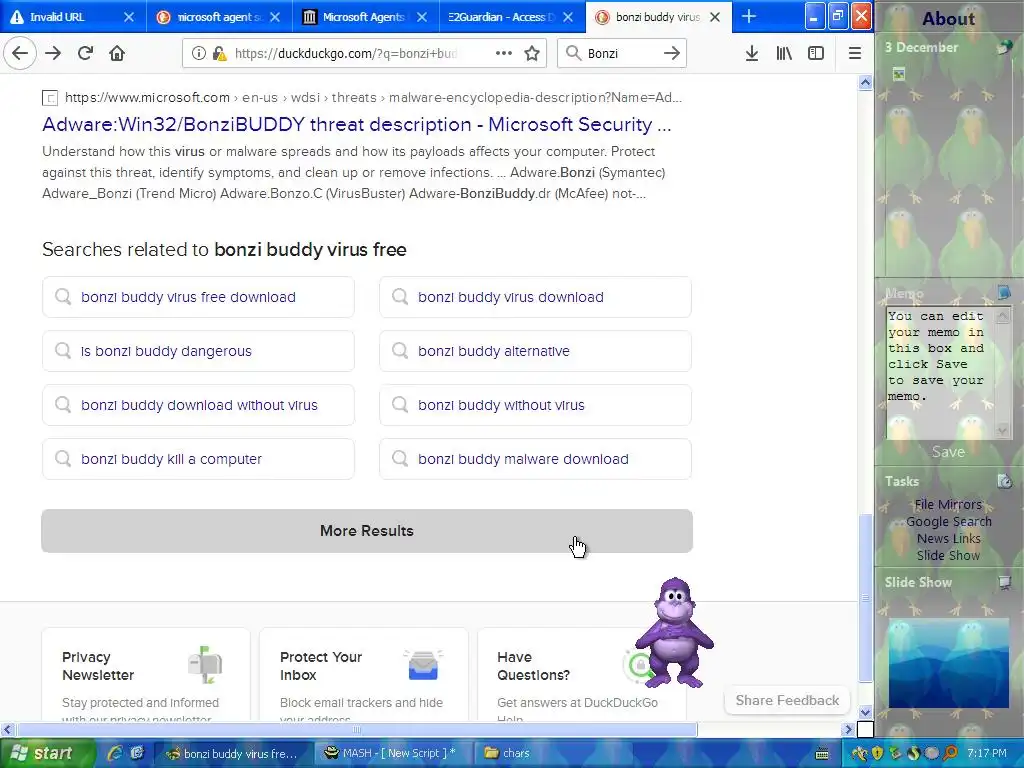Image resolution: width=1024 pixels, height=768 pixels.
Task: Open News Links in the Tasks panel
Action: tap(948, 538)
